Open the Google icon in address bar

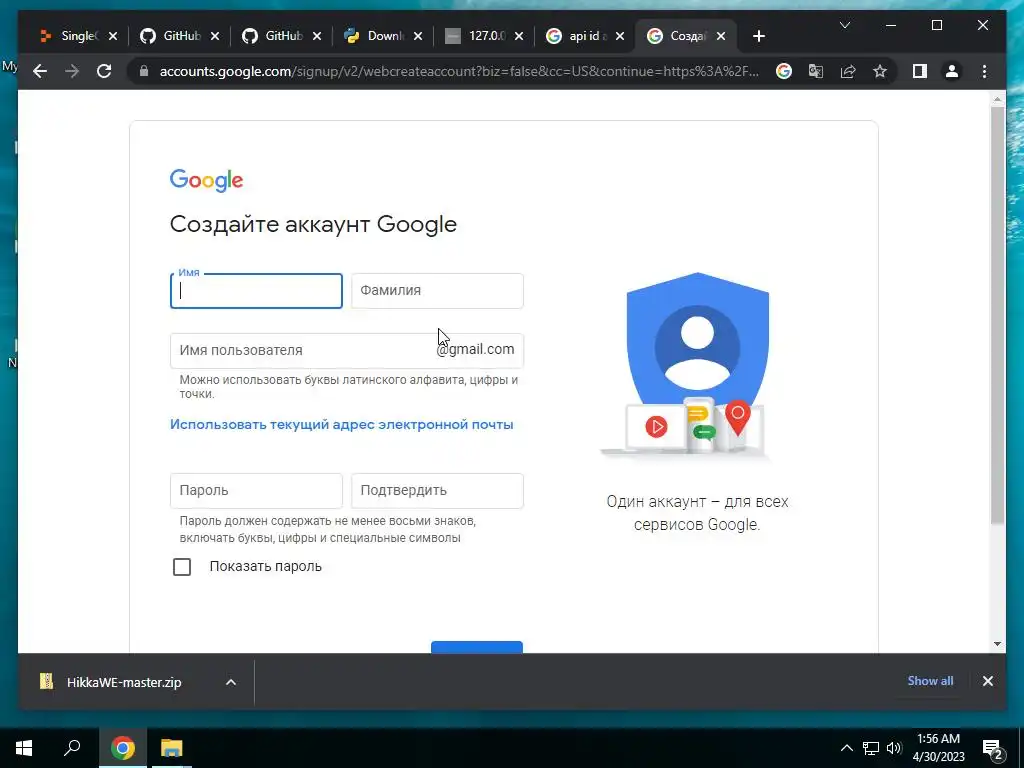[784, 71]
